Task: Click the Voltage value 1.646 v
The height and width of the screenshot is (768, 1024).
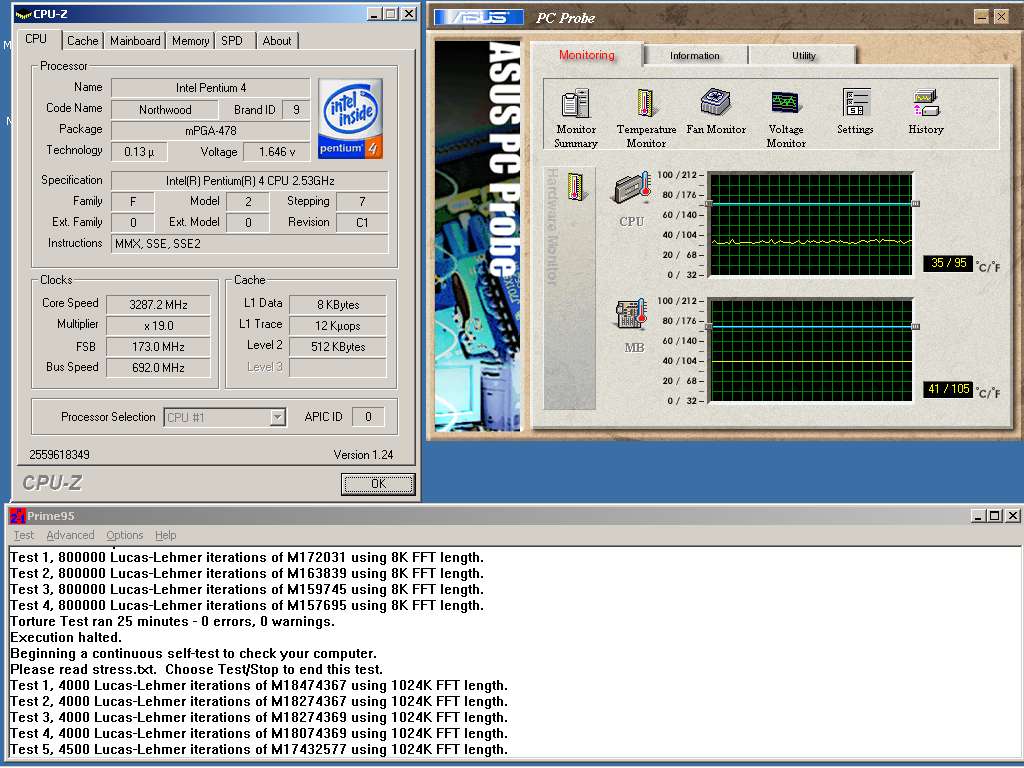Action: point(277,152)
